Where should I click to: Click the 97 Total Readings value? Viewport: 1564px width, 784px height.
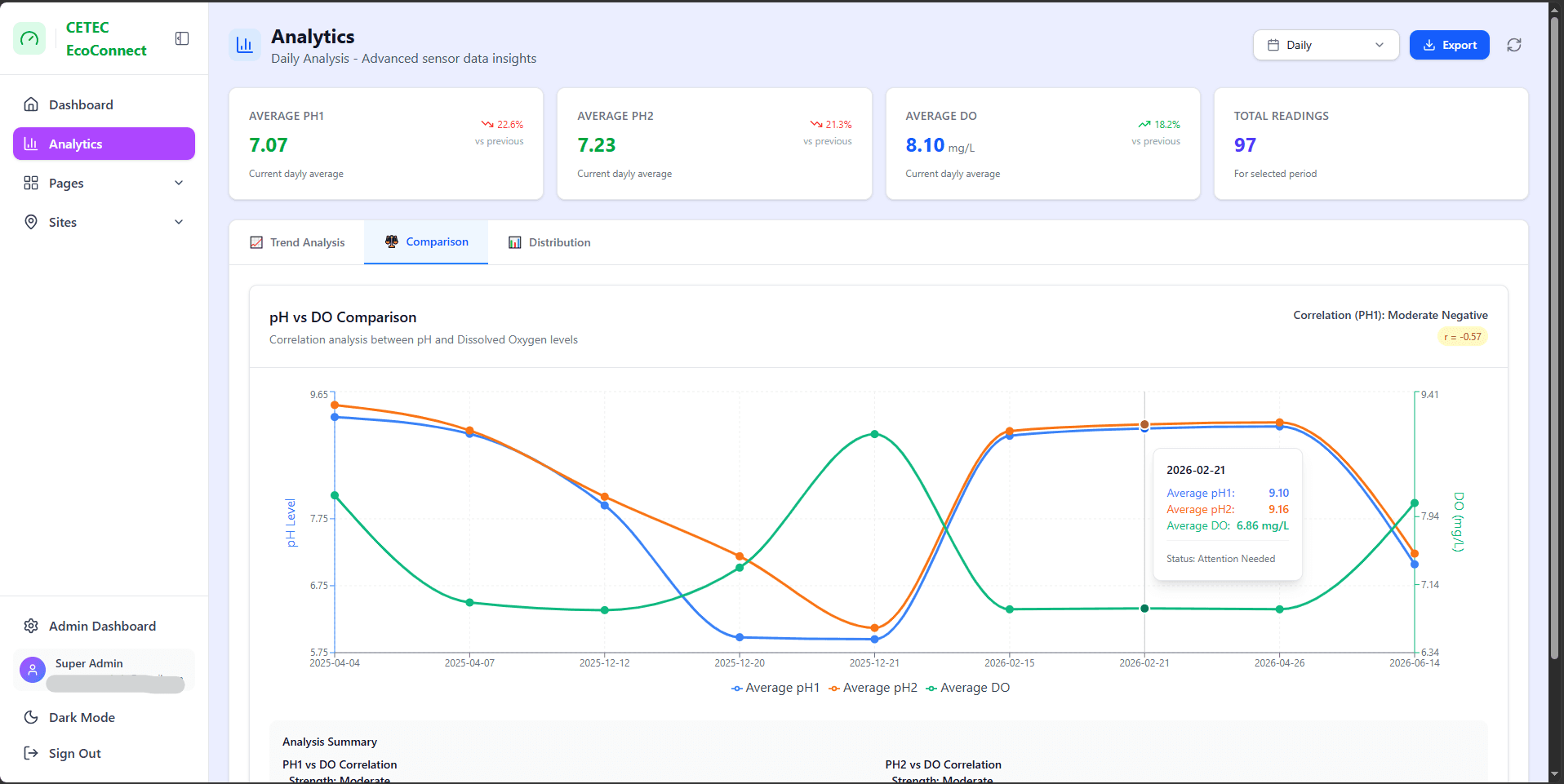(x=1245, y=145)
